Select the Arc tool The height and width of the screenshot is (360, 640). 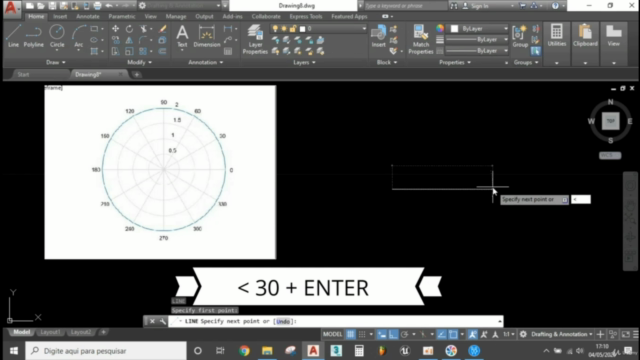click(78, 36)
